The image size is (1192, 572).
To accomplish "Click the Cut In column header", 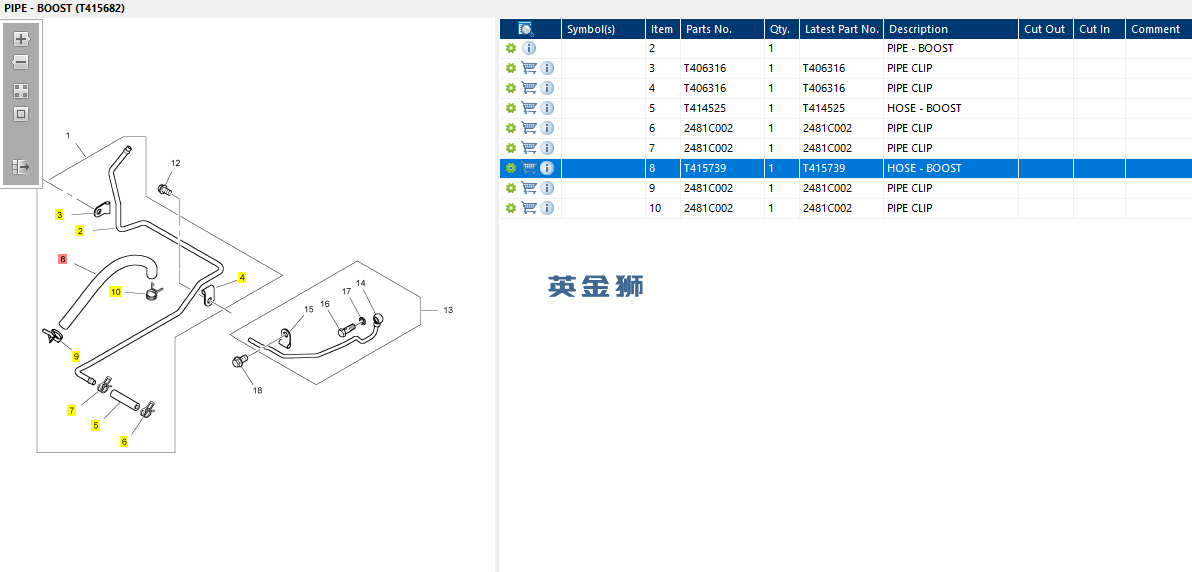I will pyautogui.click(x=1099, y=29).
